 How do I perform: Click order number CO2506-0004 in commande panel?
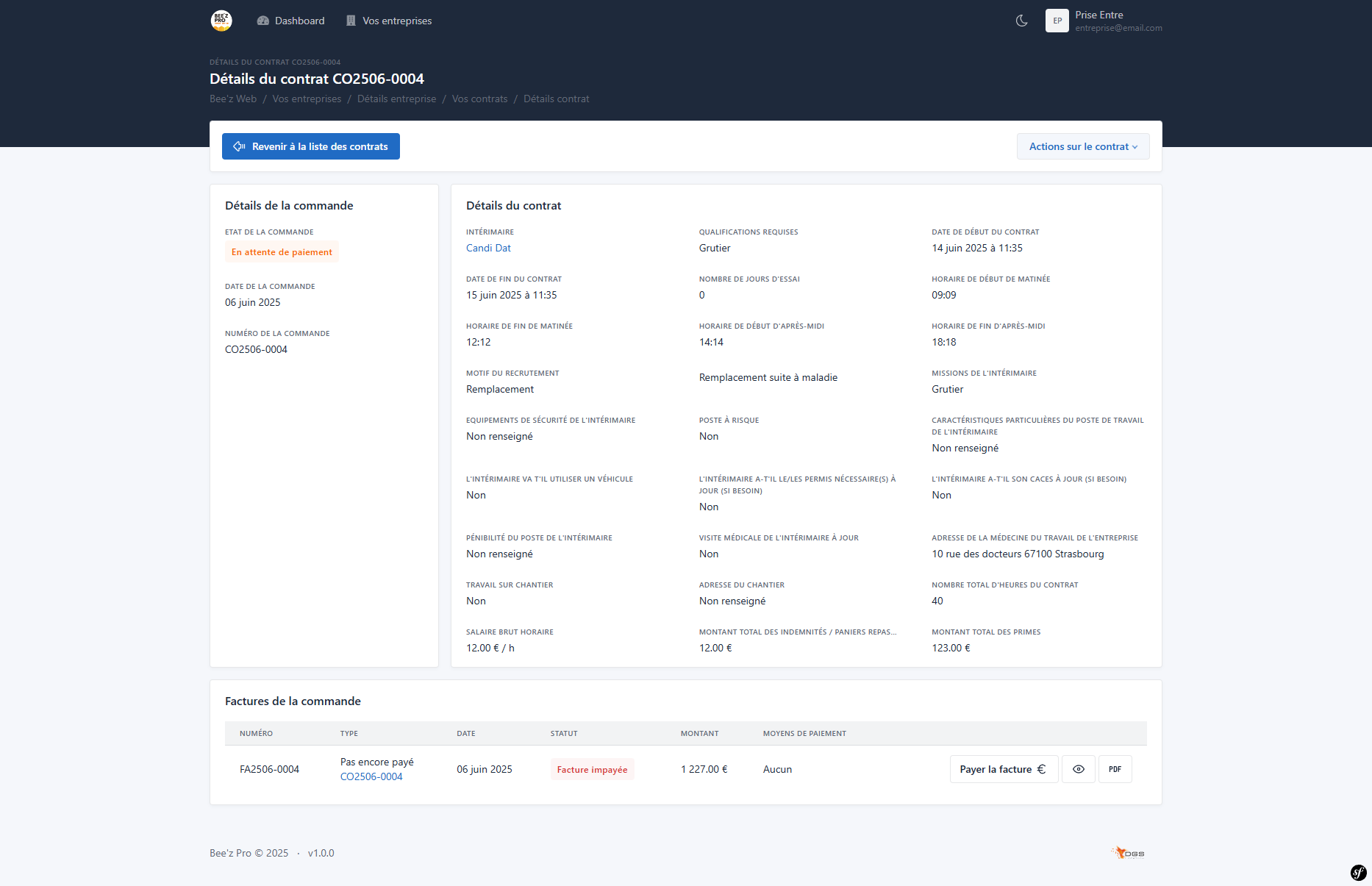[256, 349]
